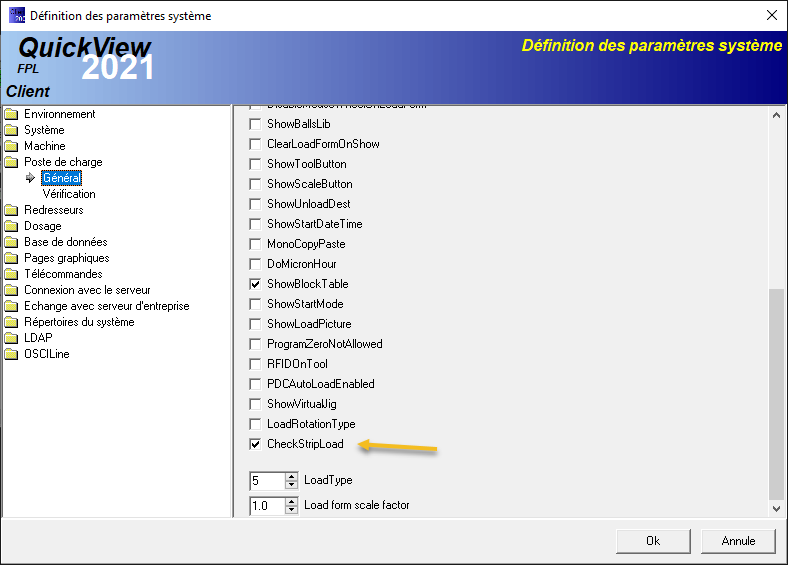This screenshot has width=788, height=565.
Task: Increase the LoadType value with up arrow
Action: point(291,477)
